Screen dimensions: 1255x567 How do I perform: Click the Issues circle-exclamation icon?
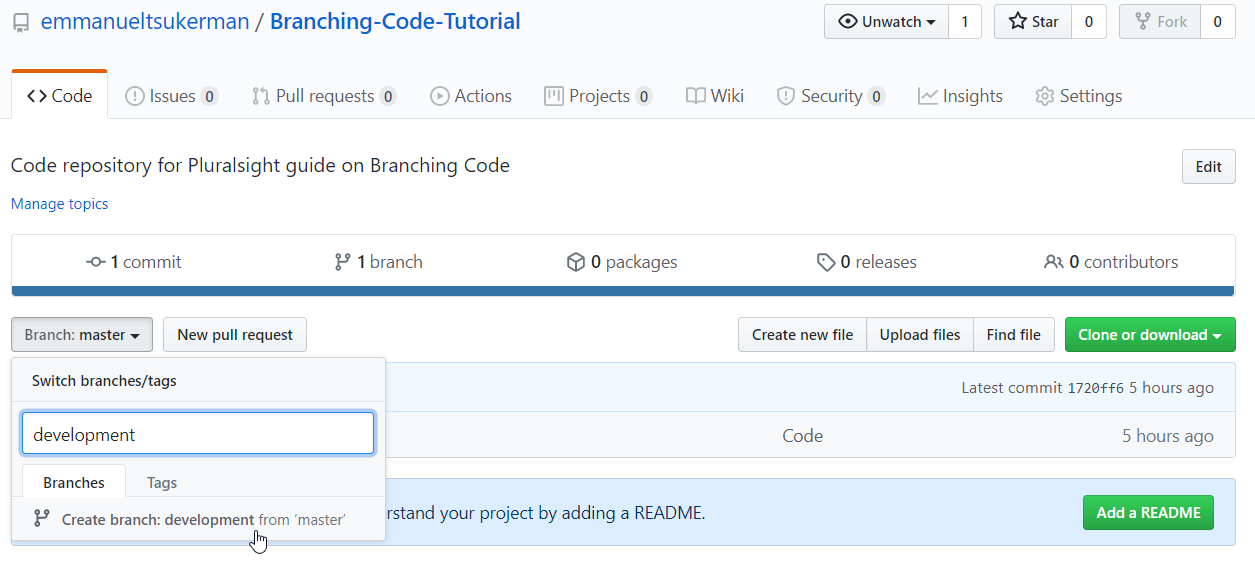(x=134, y=96)
